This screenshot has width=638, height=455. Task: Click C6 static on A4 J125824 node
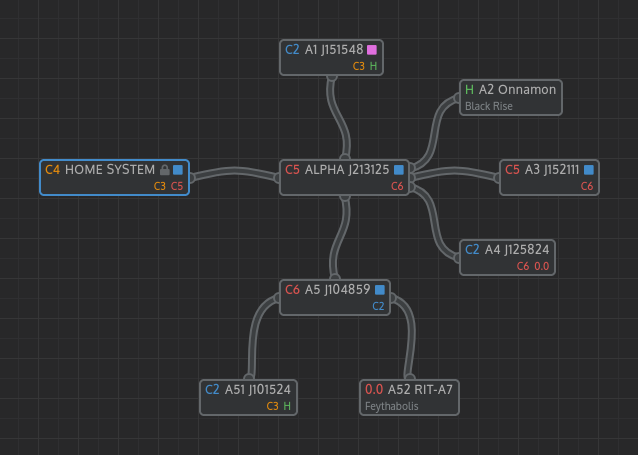coord(523,266)
